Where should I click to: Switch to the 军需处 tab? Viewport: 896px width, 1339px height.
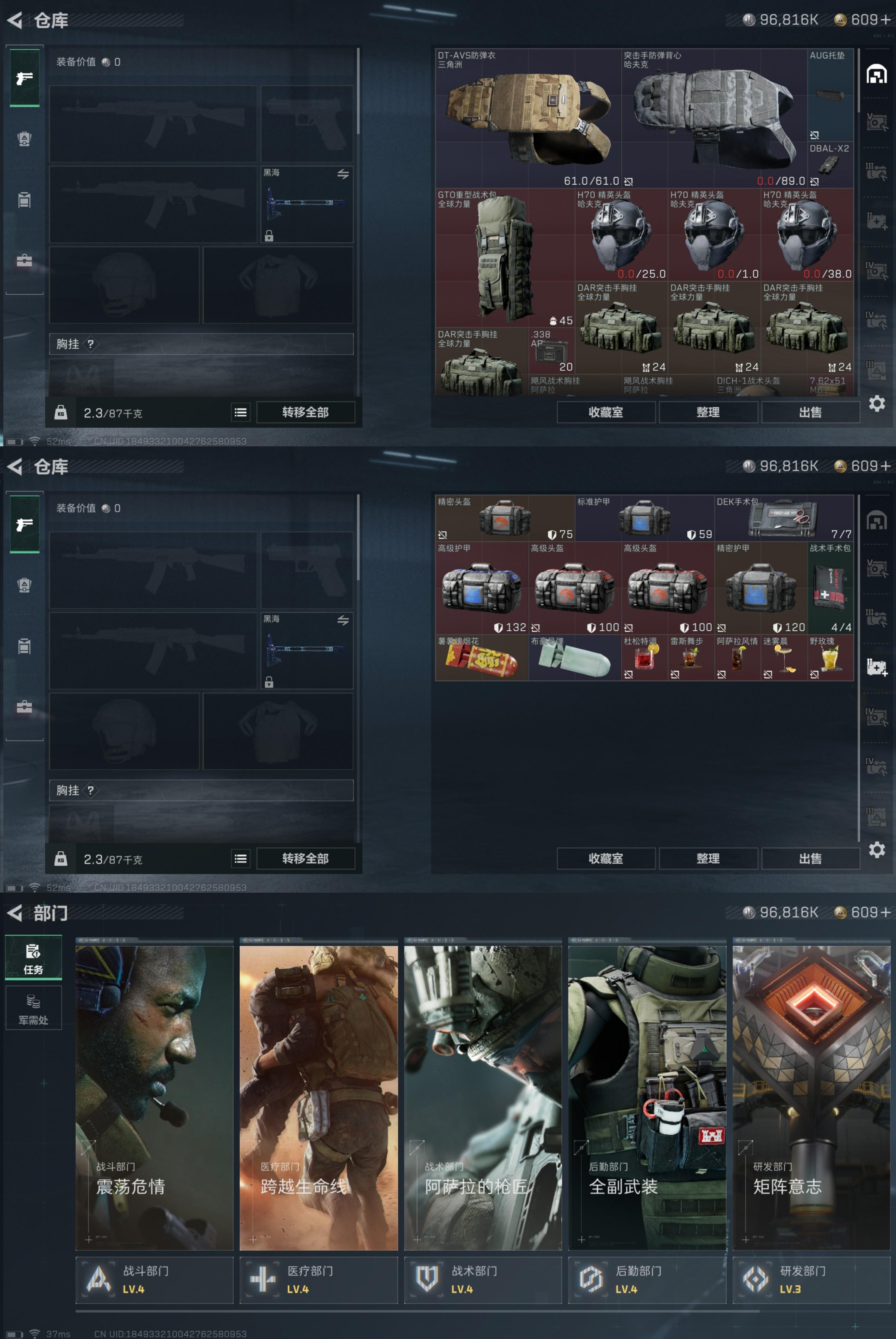point(33,1008)
